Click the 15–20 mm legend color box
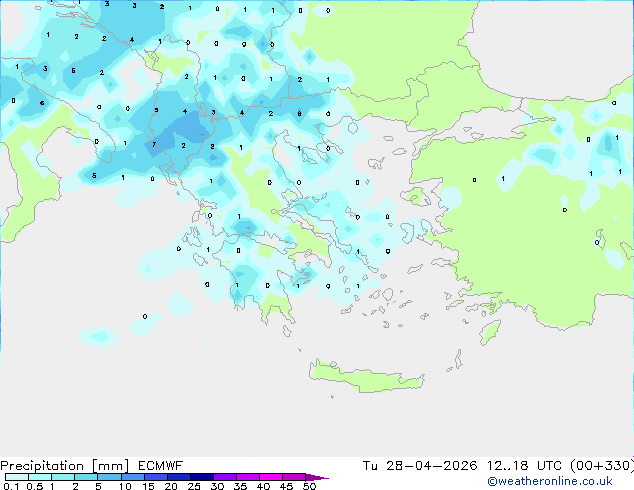 (156, 477)
